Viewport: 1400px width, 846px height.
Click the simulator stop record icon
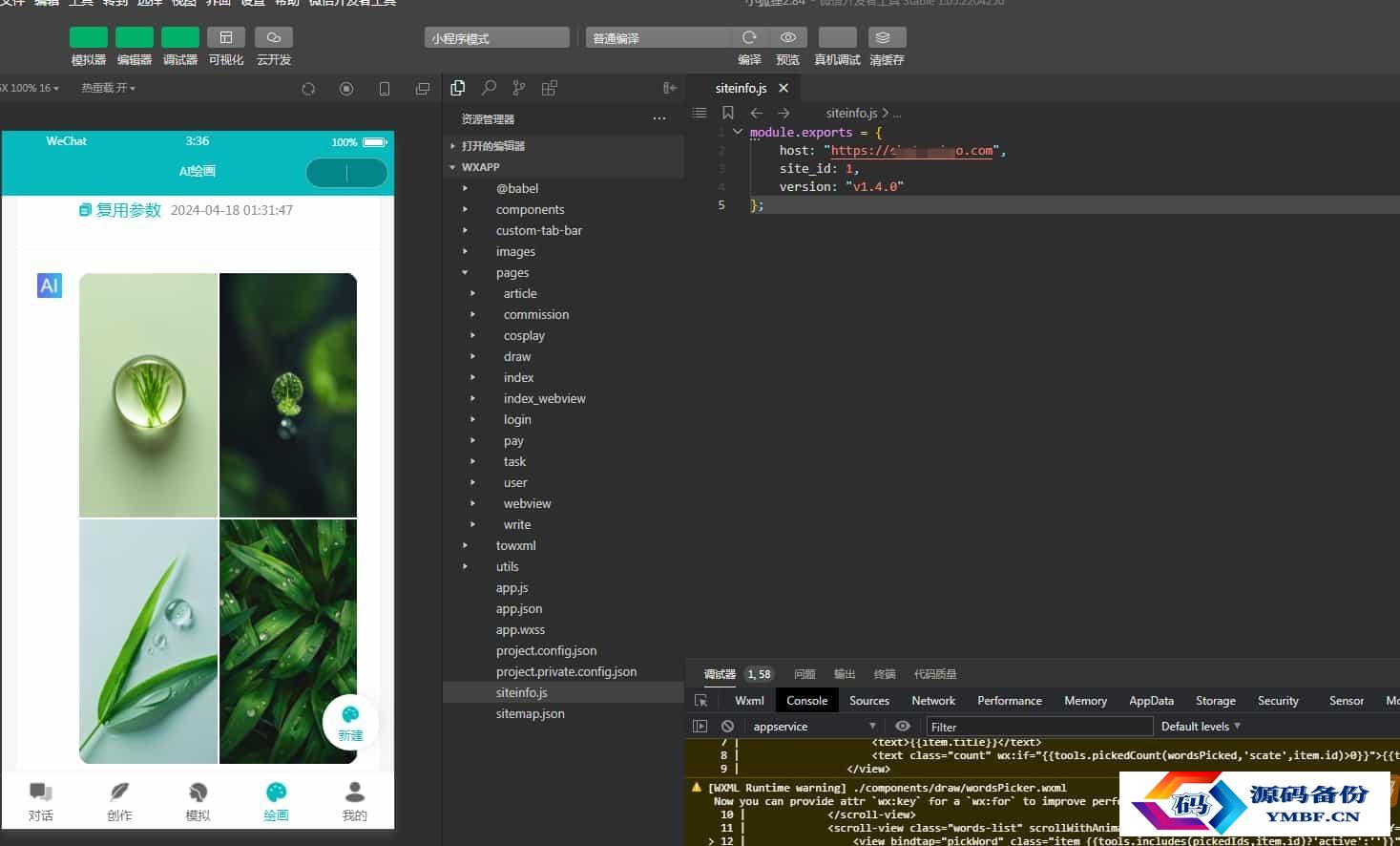[x=346, y=89]
